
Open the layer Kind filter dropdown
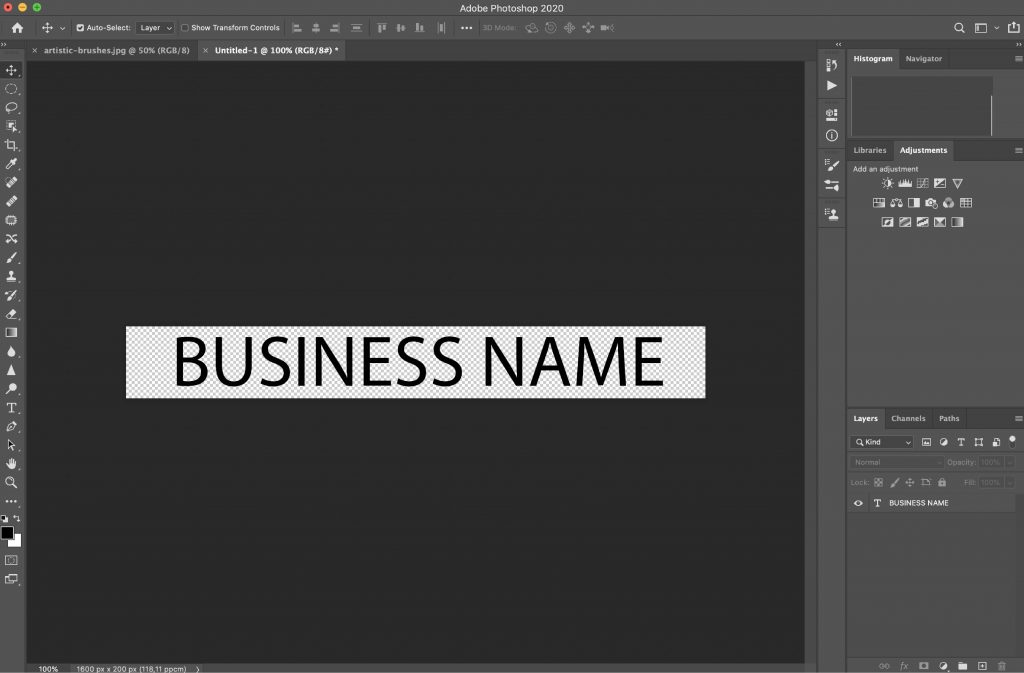click(880, 441)
